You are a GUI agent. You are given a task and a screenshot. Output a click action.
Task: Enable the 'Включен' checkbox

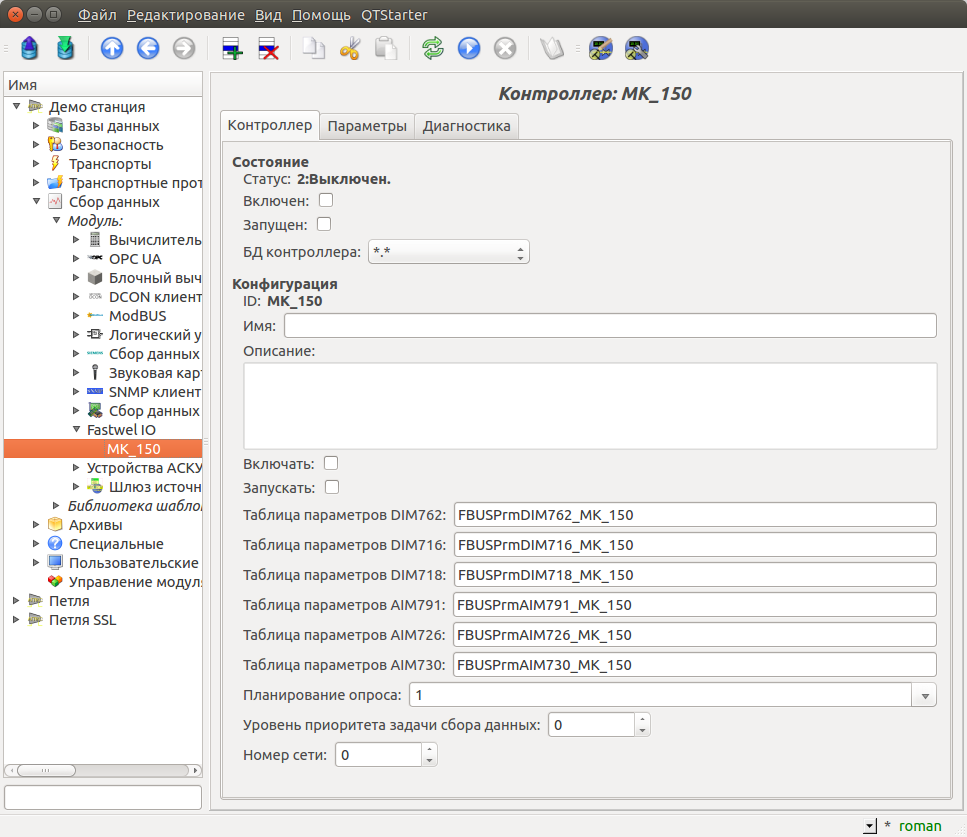[325, 201]
